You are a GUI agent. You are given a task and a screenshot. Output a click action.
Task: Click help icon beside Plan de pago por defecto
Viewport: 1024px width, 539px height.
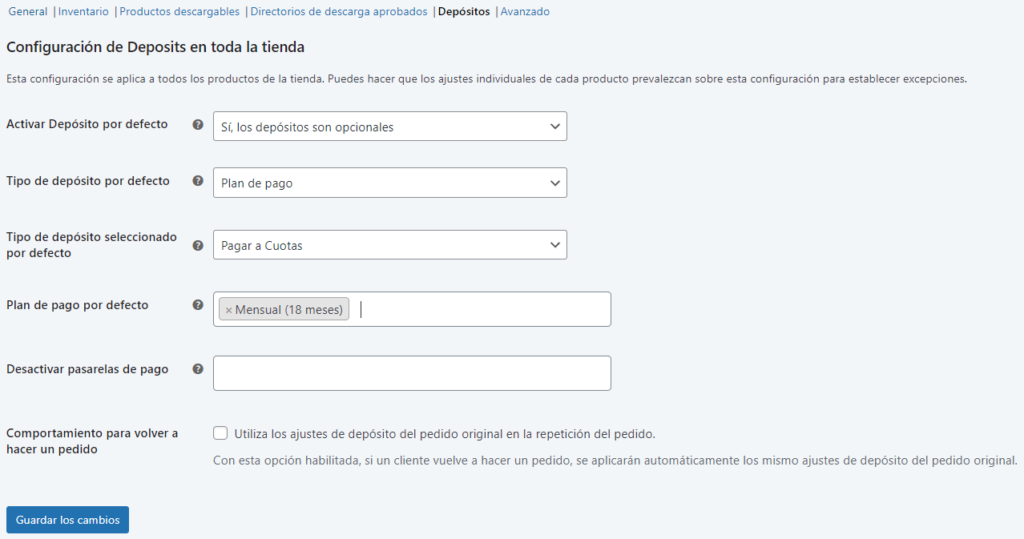point(198,305)
